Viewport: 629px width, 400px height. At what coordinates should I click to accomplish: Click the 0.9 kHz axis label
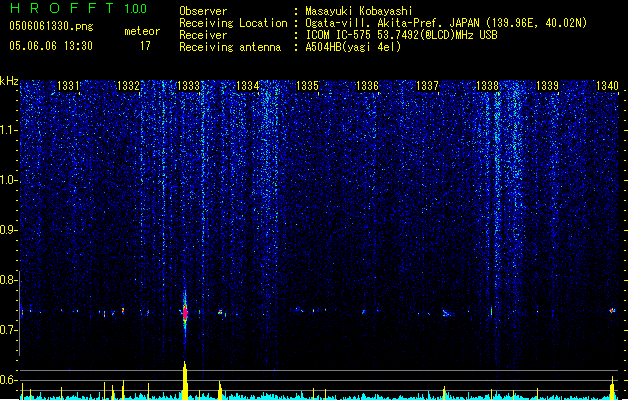pos(7,230)
